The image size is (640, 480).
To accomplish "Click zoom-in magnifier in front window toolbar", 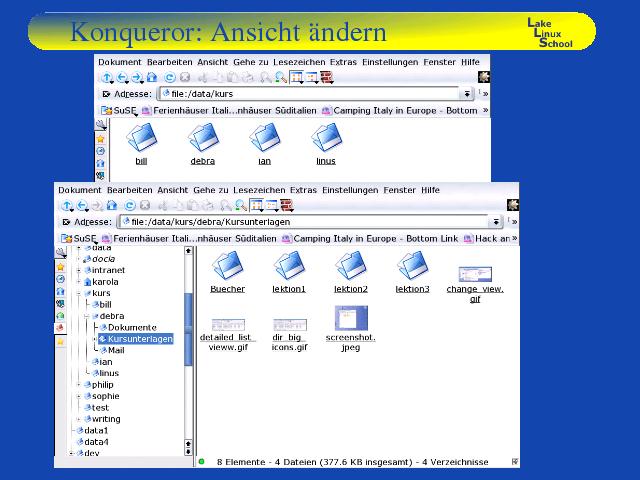I will pyautogui.click(x=241, y=205).
